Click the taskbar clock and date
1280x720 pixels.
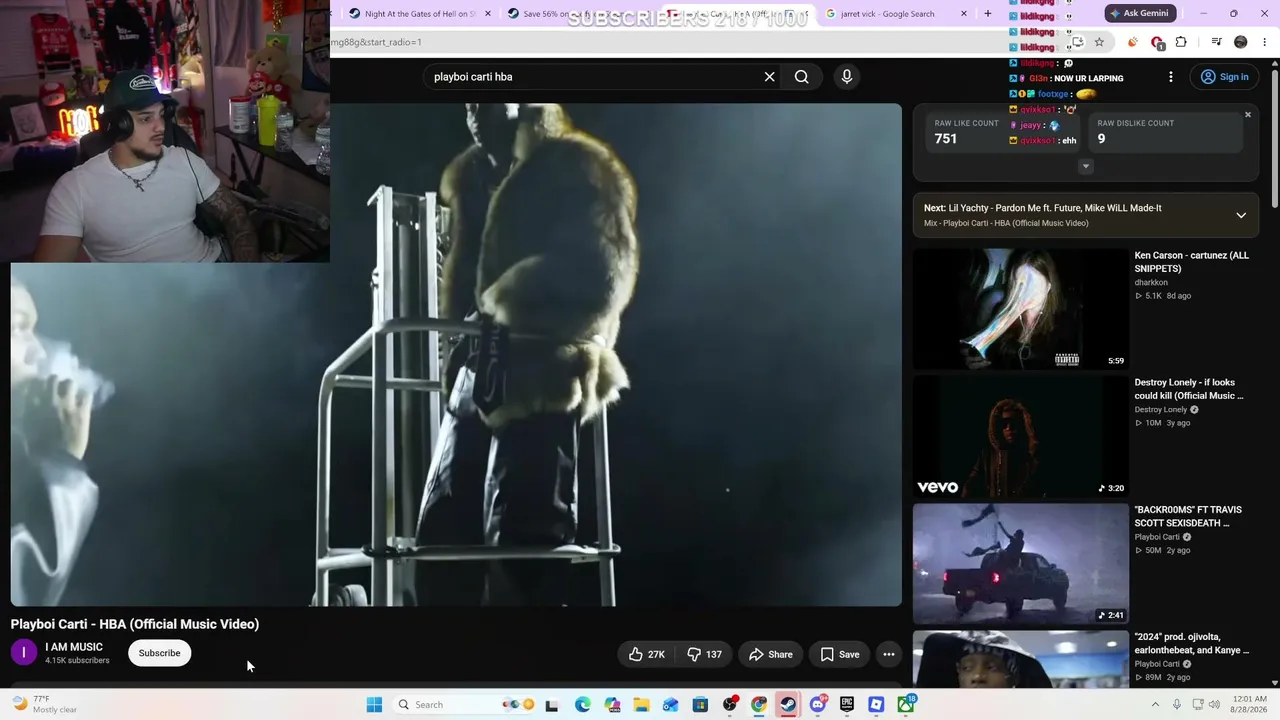click(x=1250, y=704)
